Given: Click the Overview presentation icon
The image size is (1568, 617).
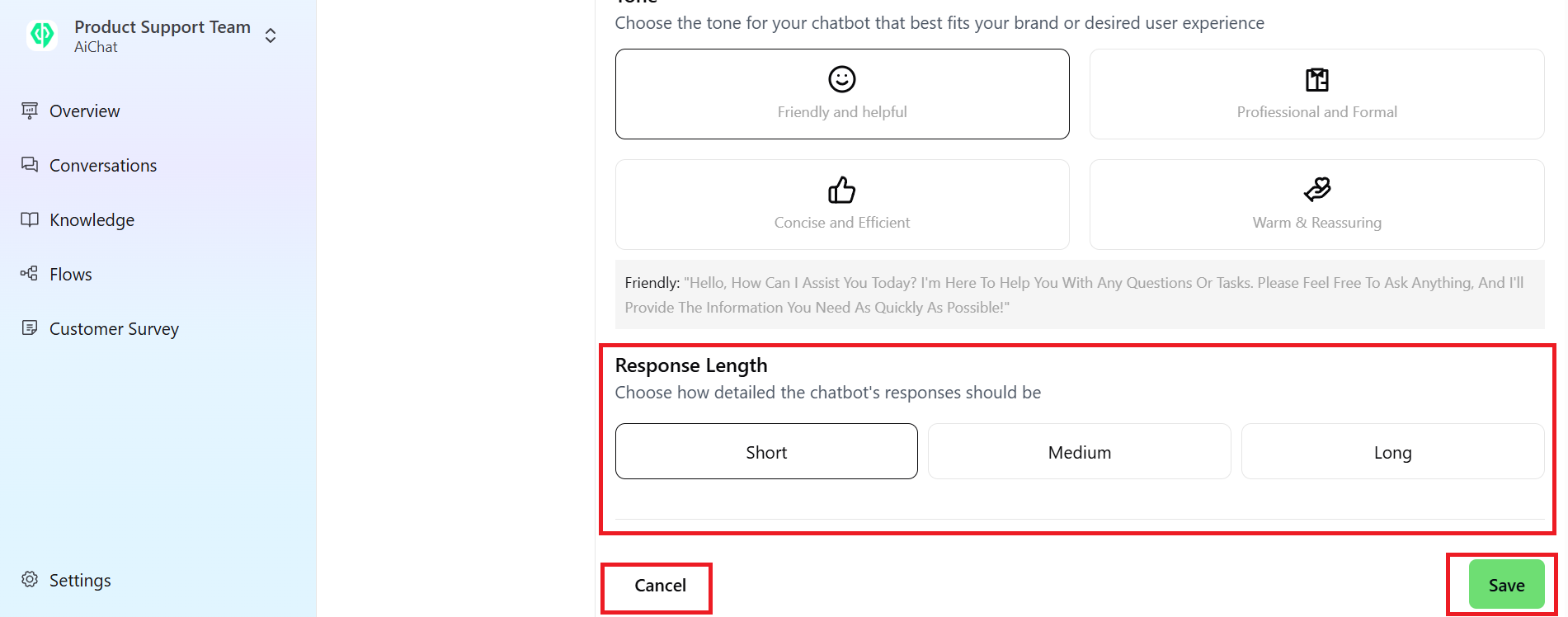Looking at the screenshot, I should point(30,111).
